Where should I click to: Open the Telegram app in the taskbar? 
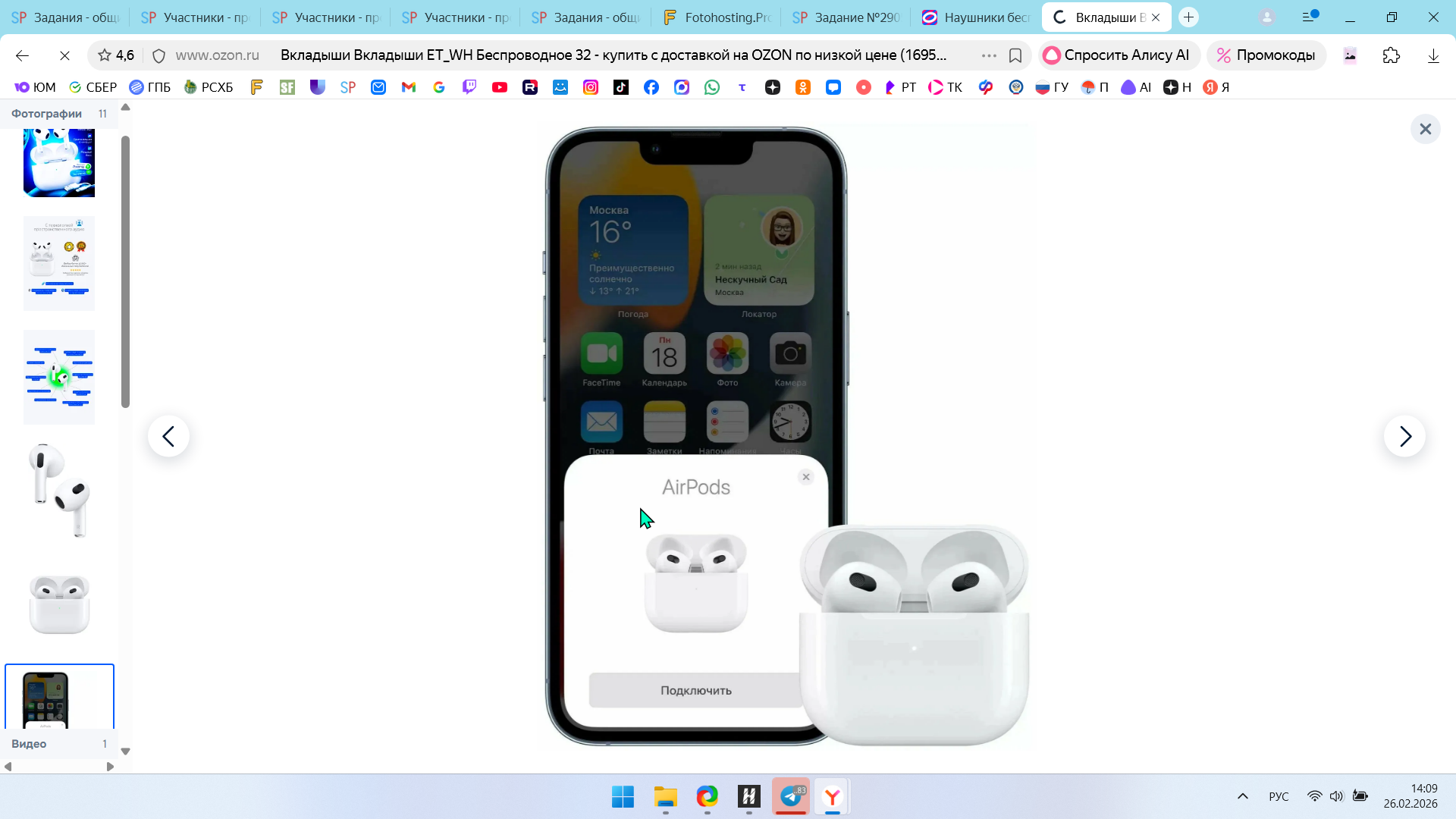pos(791,796)
